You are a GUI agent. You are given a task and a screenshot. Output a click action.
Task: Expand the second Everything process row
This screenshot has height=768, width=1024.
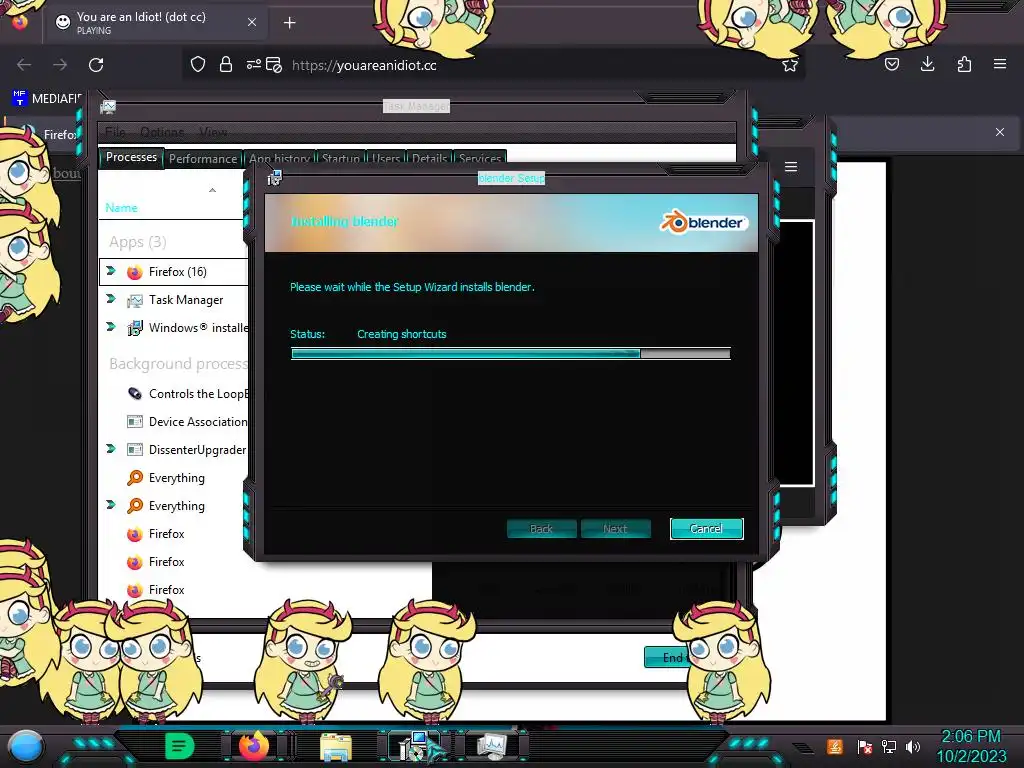tap(111, 505)
